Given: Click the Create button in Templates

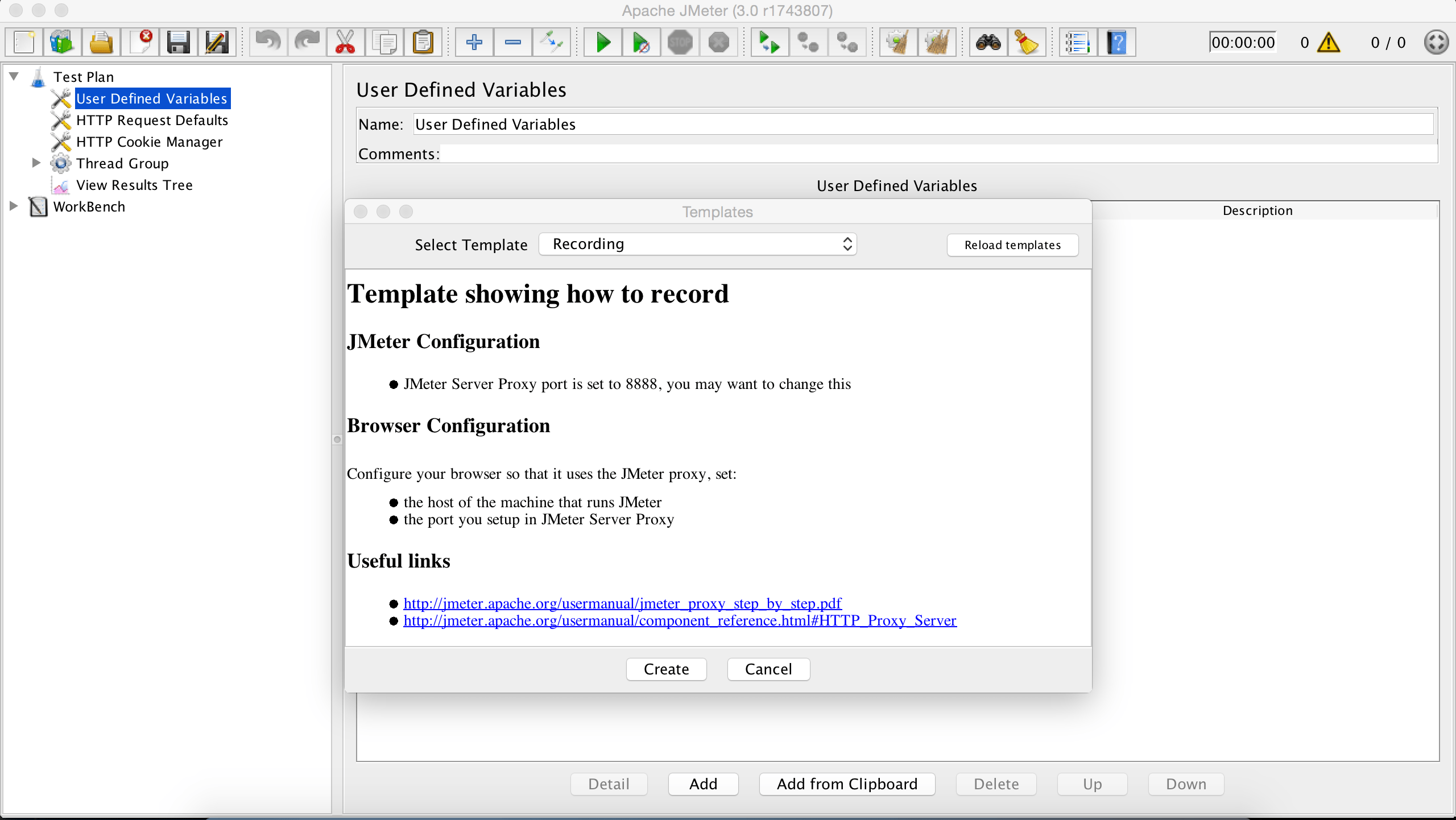Looking at the screenshot, I should (666, 669).
